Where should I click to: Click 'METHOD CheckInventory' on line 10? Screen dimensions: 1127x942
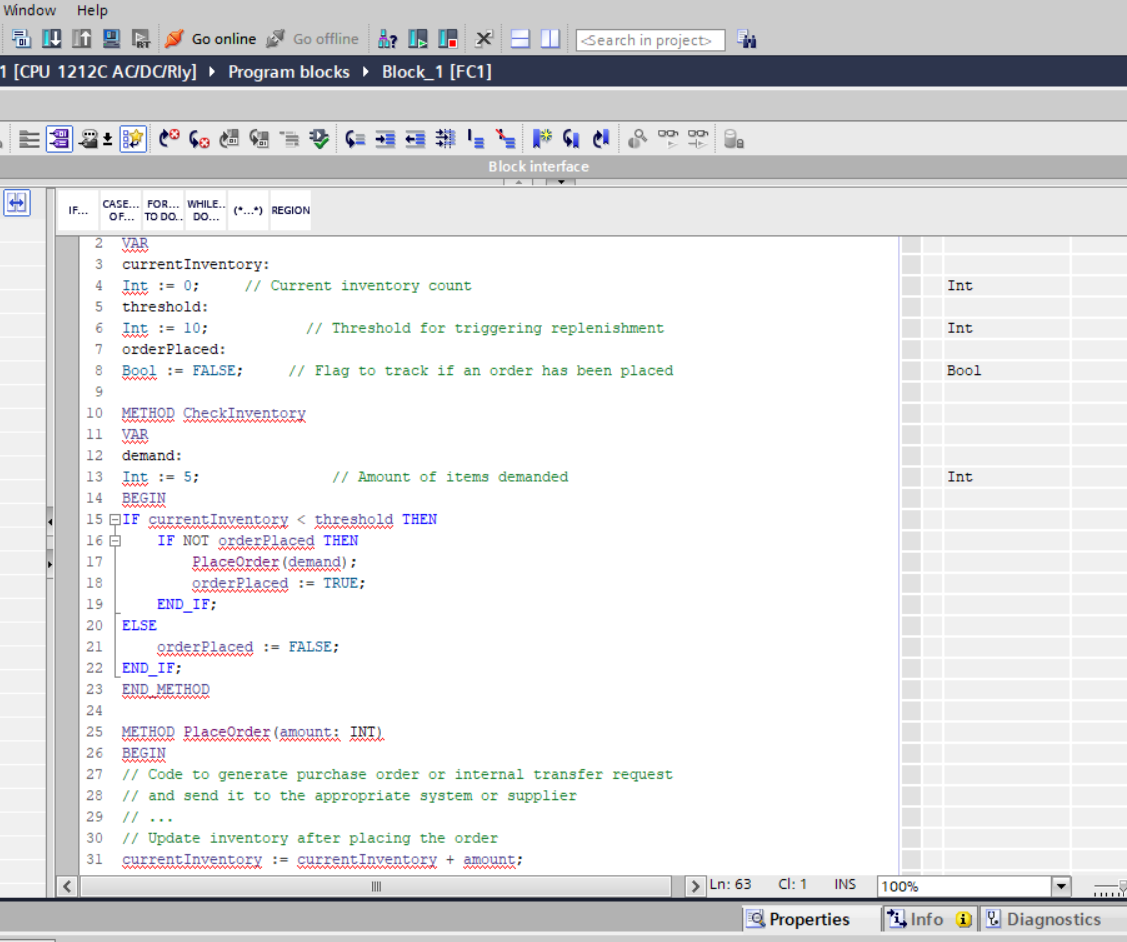click(x=213, y=413)
